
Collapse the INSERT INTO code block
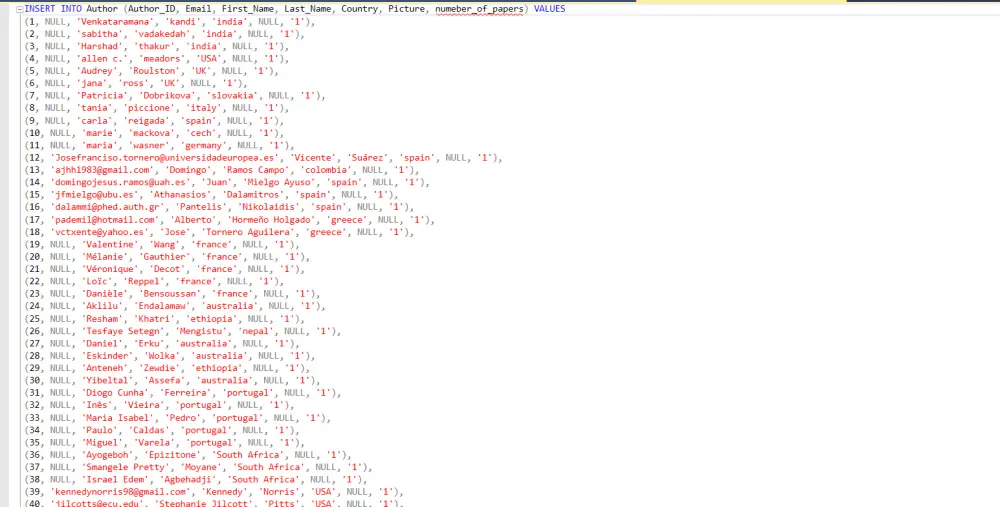pos(20,9)
